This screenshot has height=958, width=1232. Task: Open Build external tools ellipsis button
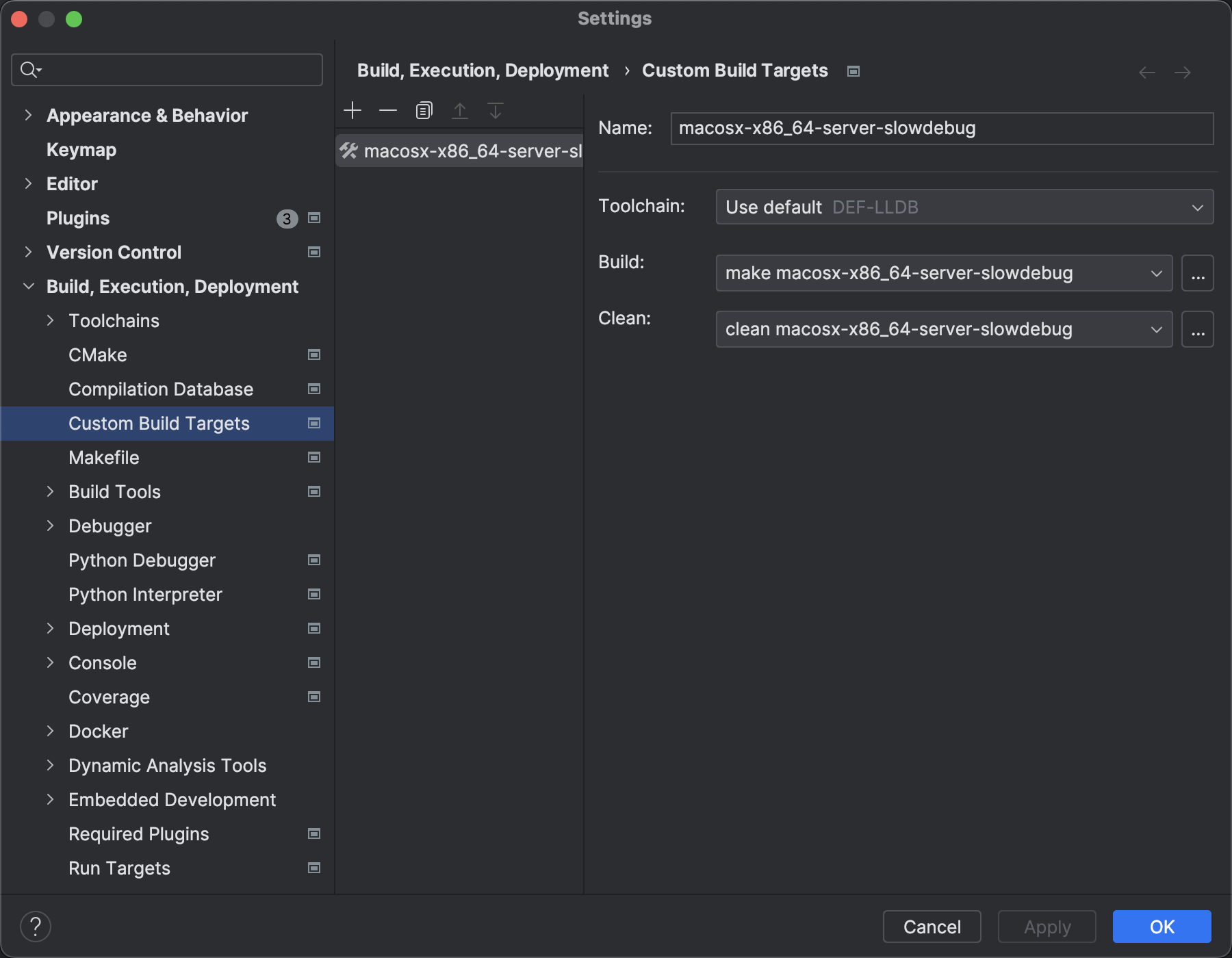pos(1197,274)
